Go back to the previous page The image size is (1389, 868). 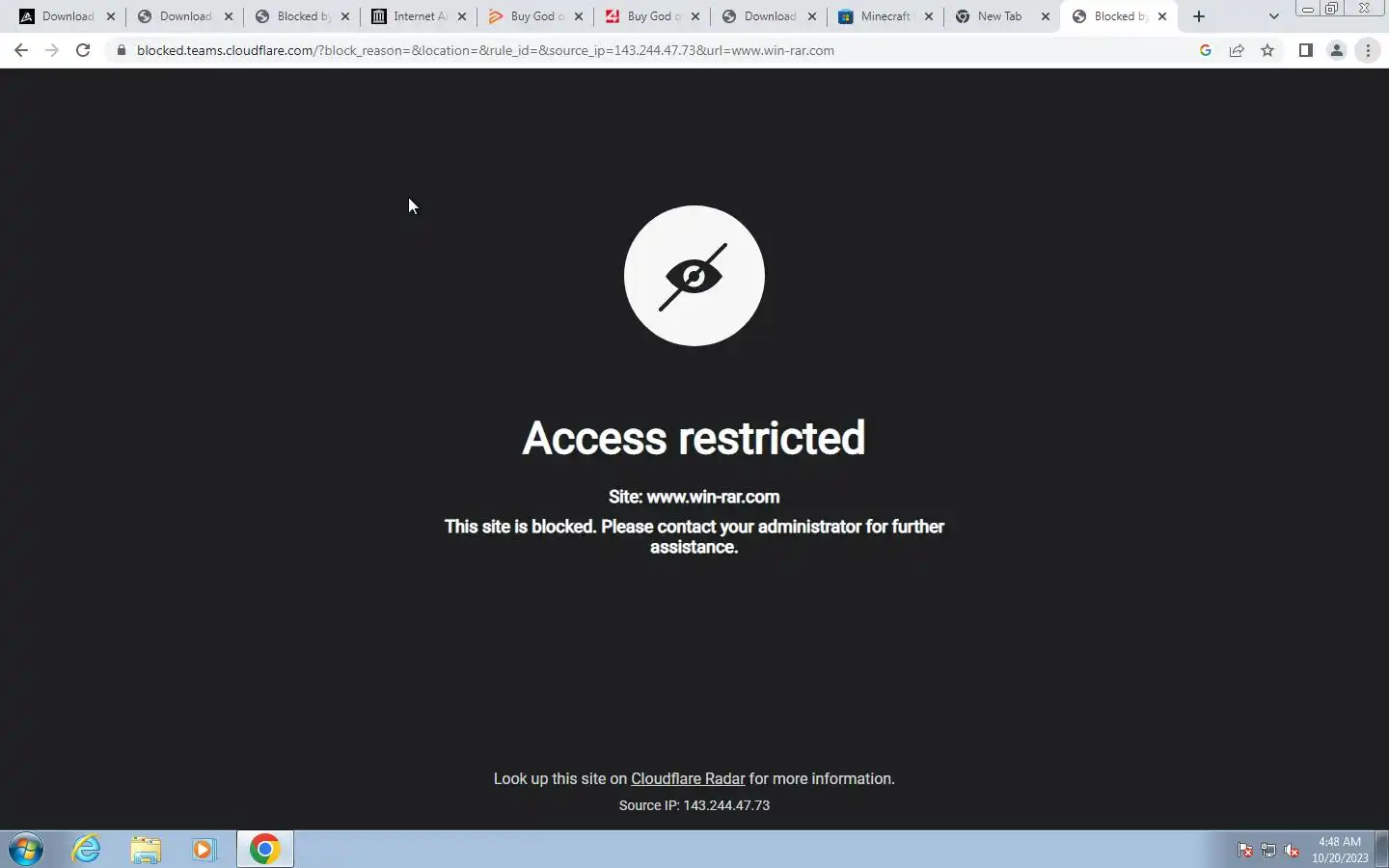(21, 50)
